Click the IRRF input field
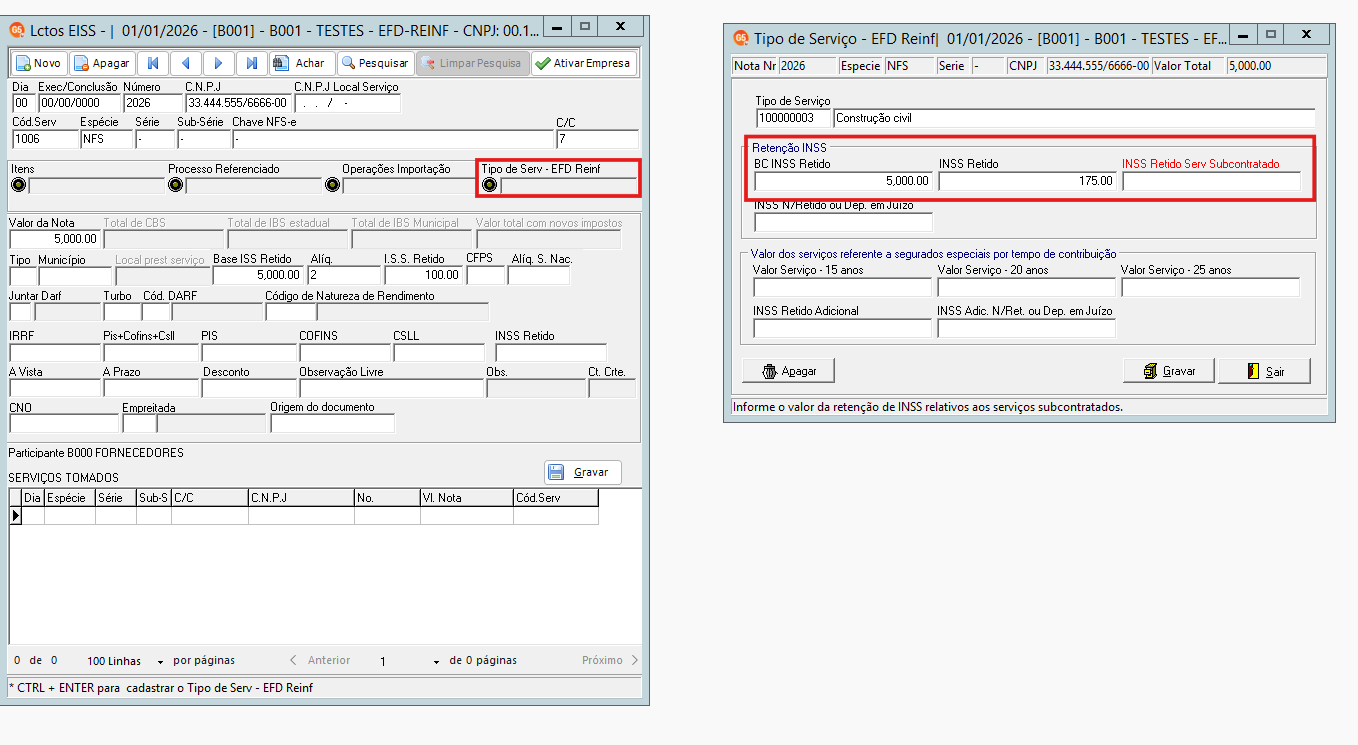Screen dimensions: 1358x745 [54, 352]
